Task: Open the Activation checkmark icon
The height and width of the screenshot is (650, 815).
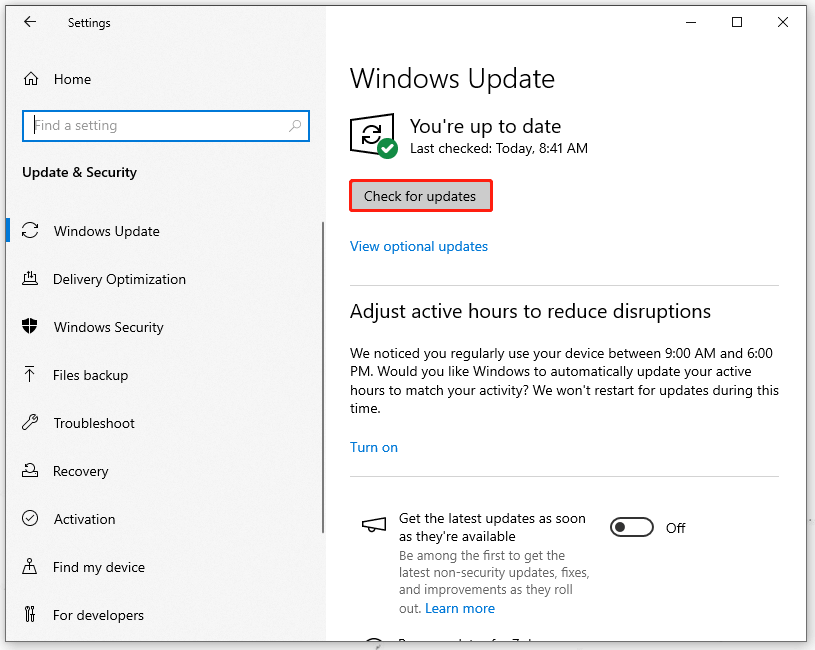Action: tap(30, 519)
